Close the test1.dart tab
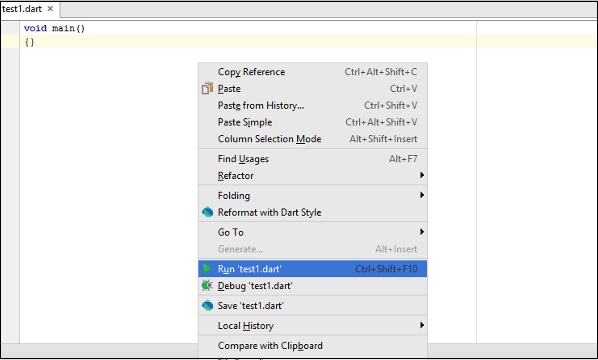The height and width of the screenshot is (360, 598). [x=50, y=8]
